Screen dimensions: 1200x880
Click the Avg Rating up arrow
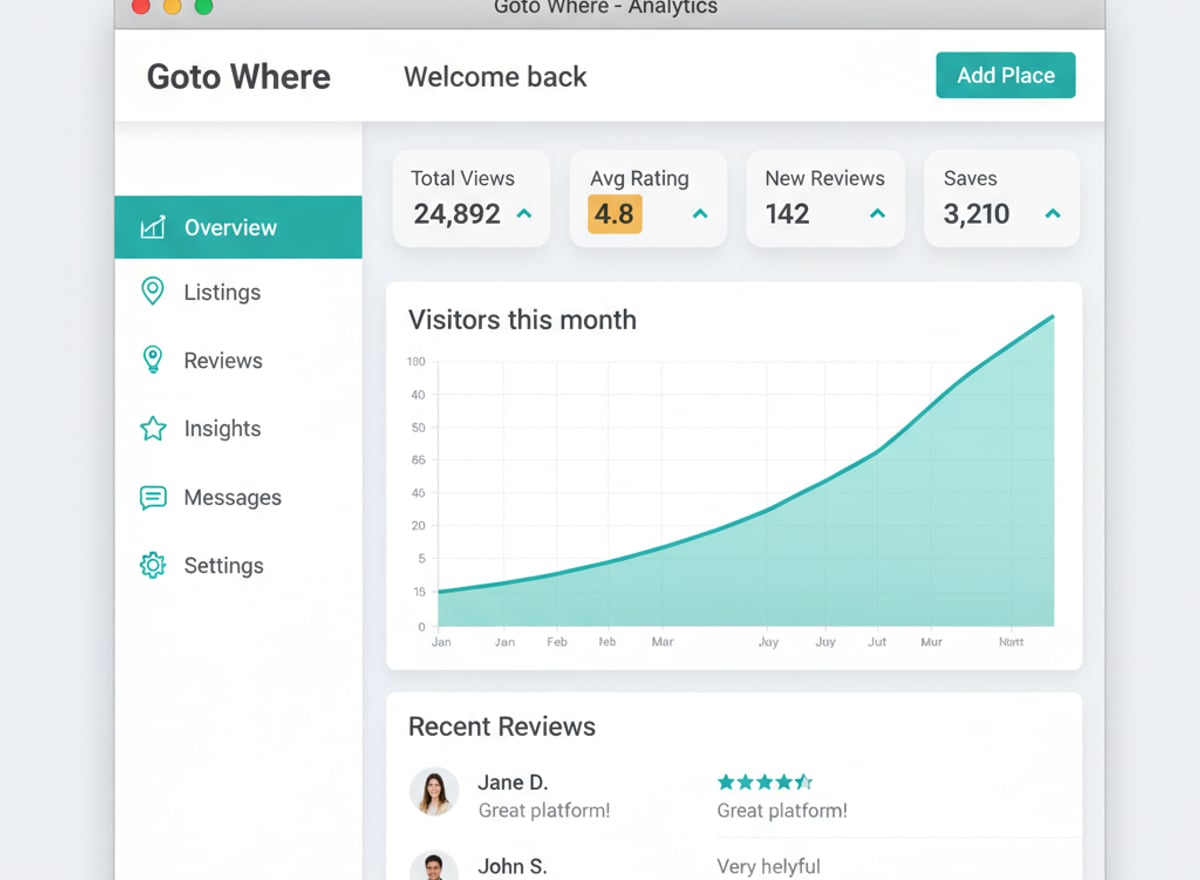tap(700, 214)
